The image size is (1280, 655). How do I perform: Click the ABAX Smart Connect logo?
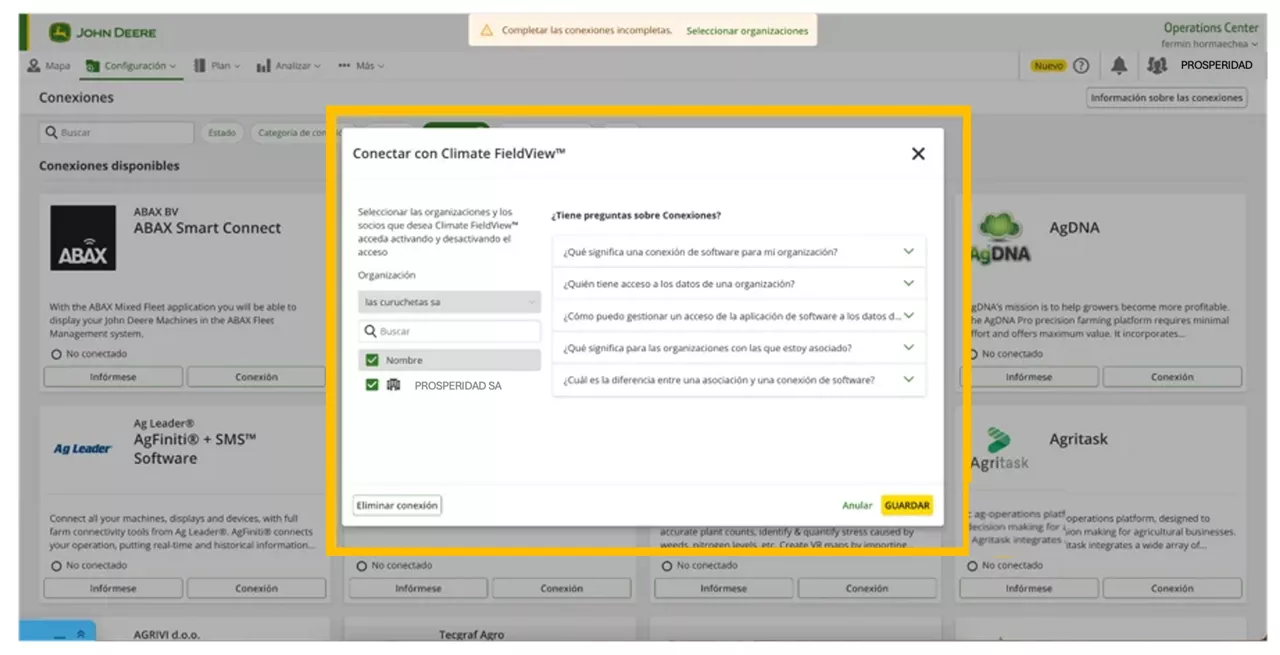point(83,239)
